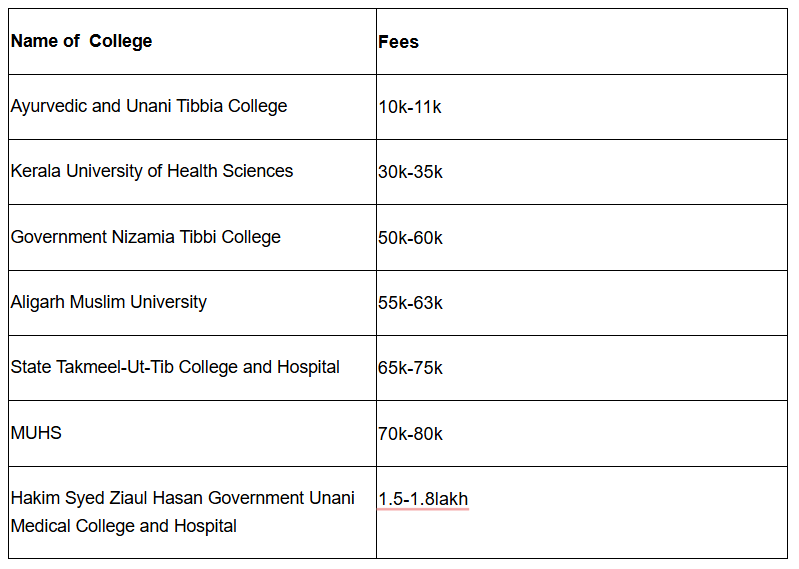Screen dimensions: 799x569
Task: Select the 50k-60k fee cell
Action: click(410, 238)
